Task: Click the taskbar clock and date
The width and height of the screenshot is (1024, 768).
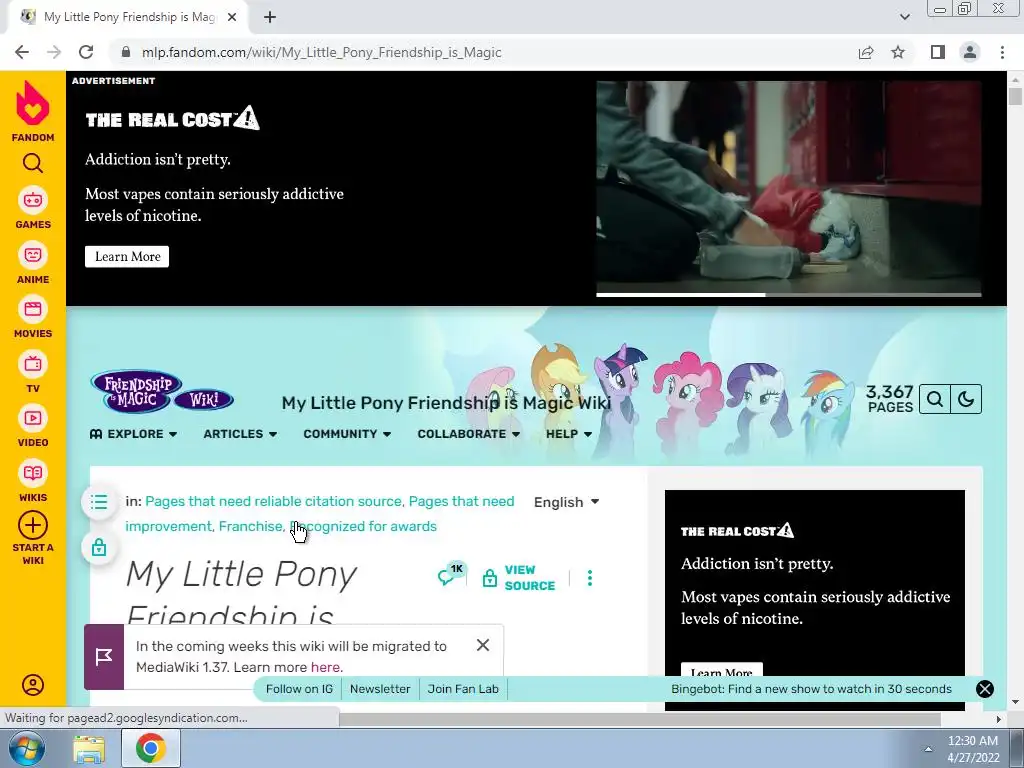Action: coord(973,749)
